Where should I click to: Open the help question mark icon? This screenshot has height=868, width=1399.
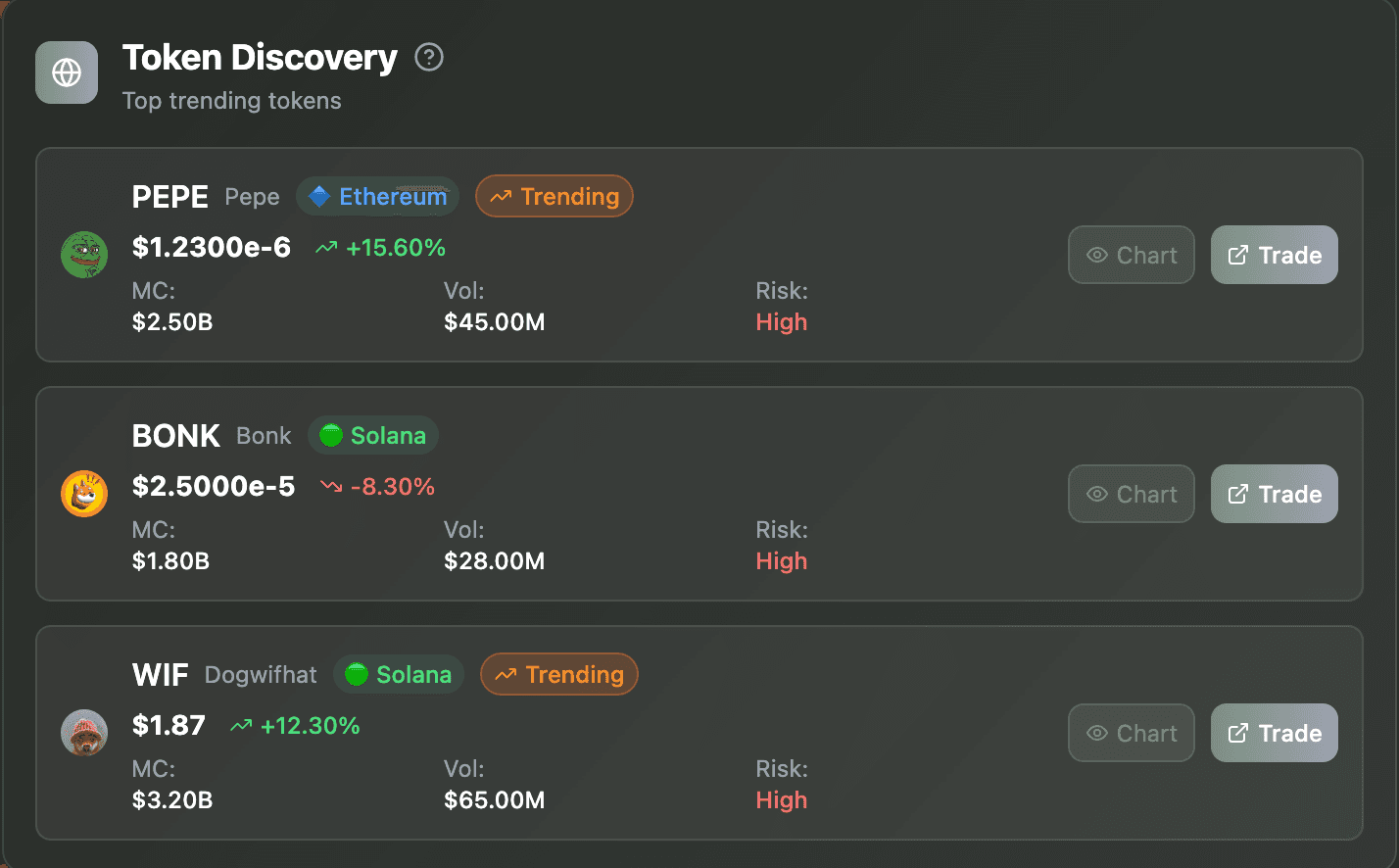click(429, 58)
